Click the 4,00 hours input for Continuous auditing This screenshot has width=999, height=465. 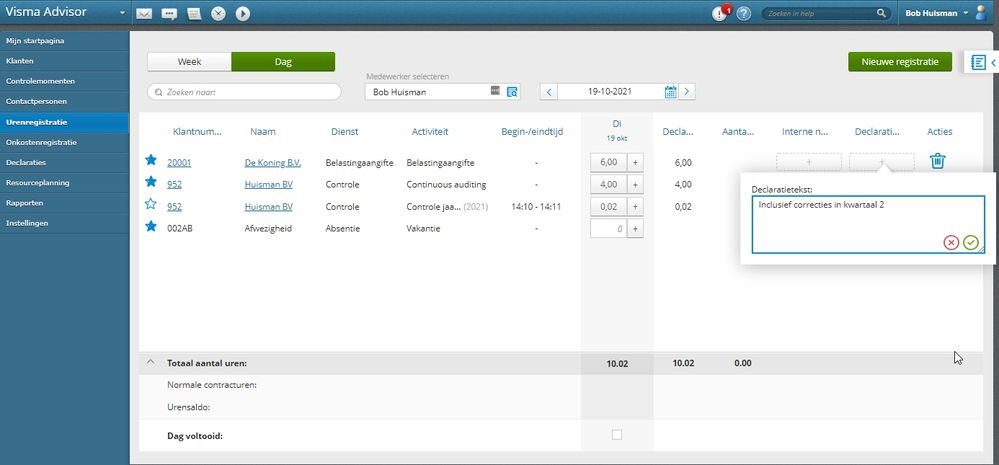608,185
